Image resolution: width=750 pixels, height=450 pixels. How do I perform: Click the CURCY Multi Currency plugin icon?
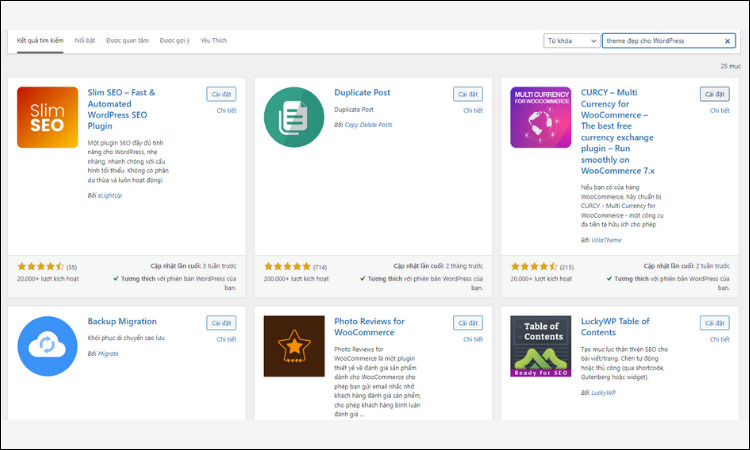coord(540,117)
